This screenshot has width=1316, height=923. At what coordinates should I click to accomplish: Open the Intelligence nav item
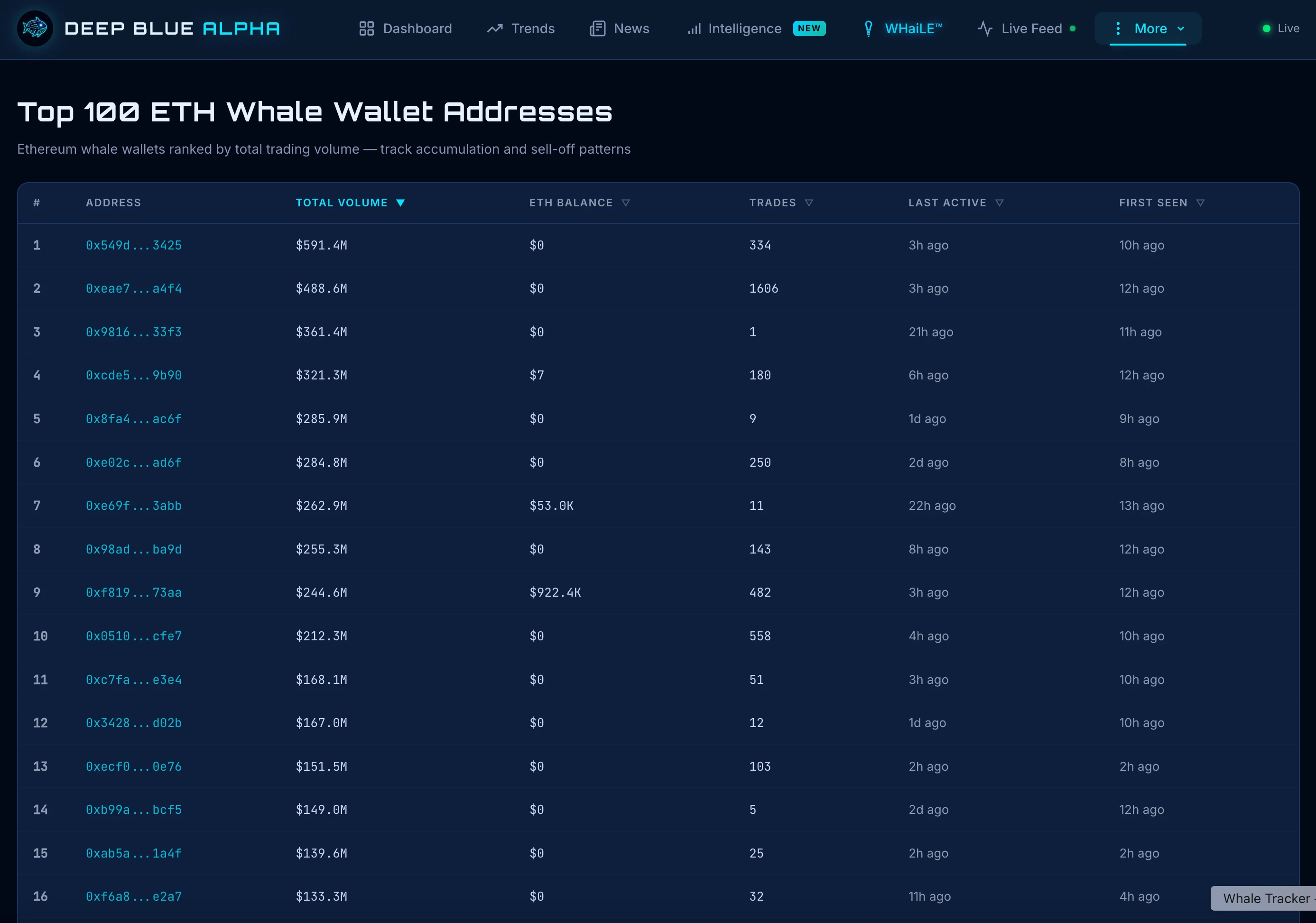[744, 28]
